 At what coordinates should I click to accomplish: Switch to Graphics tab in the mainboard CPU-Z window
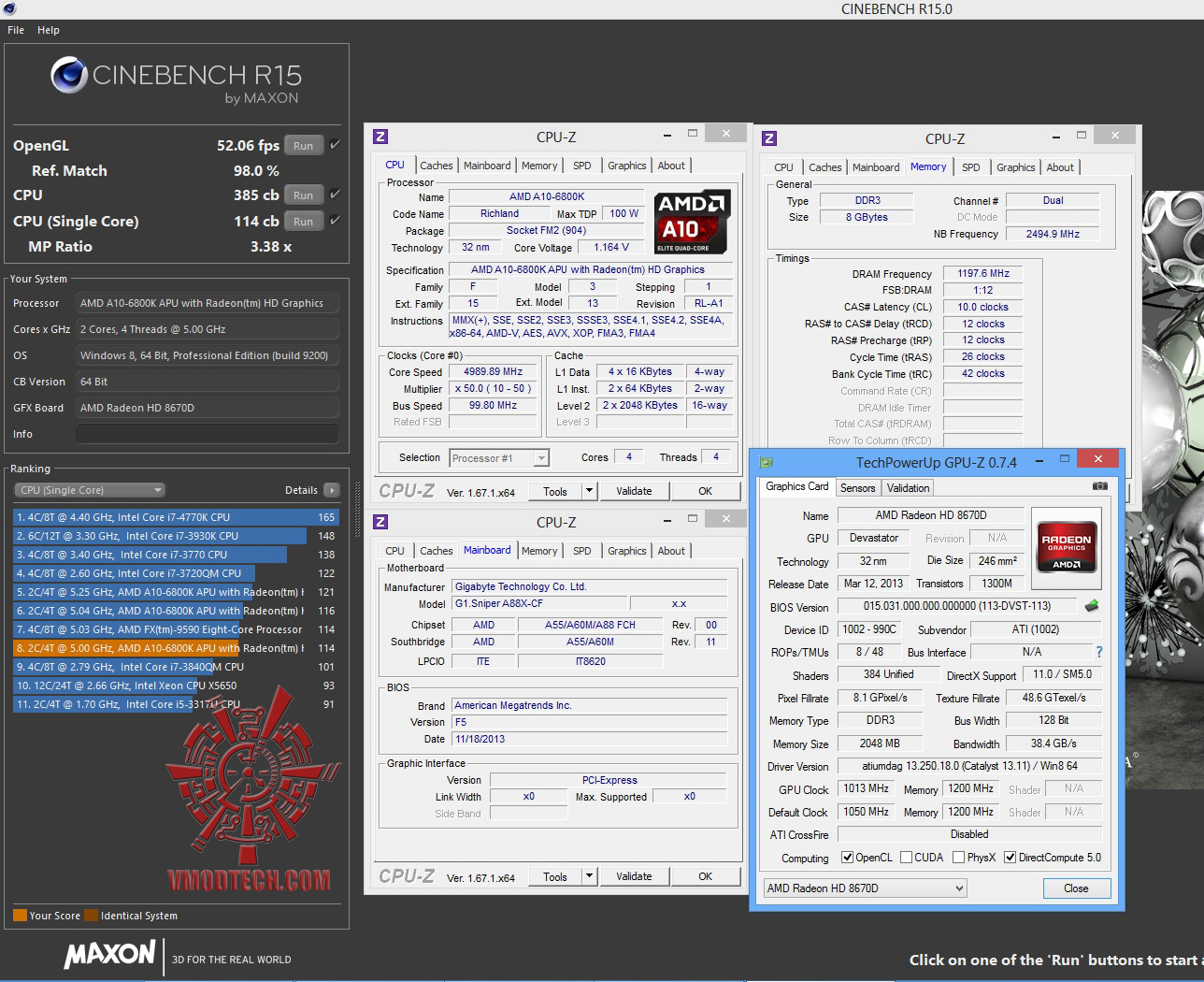(626, 551)
